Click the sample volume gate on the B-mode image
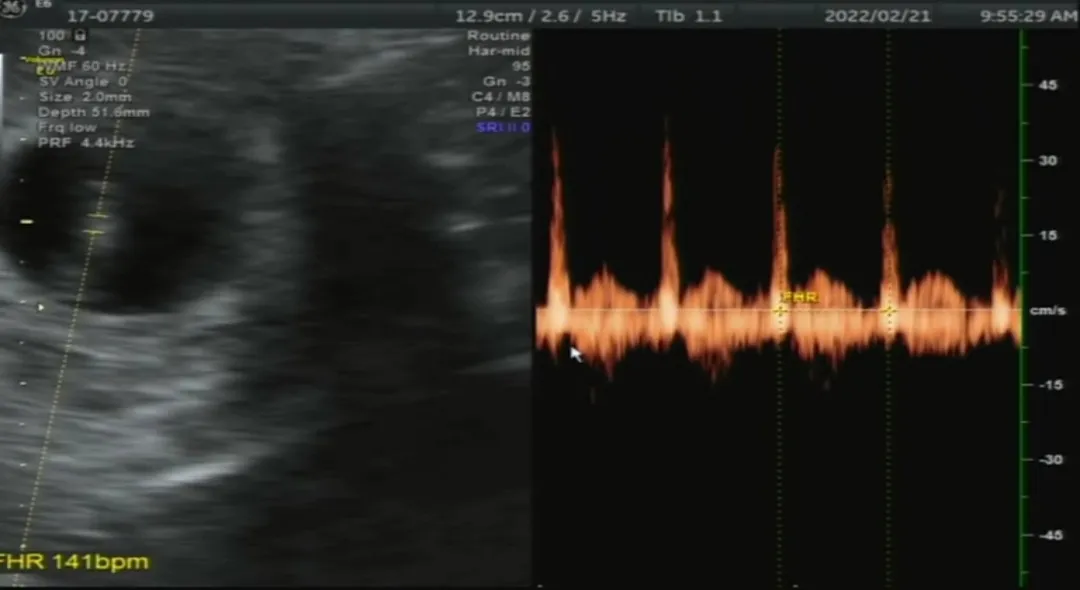 pos(96,224)
